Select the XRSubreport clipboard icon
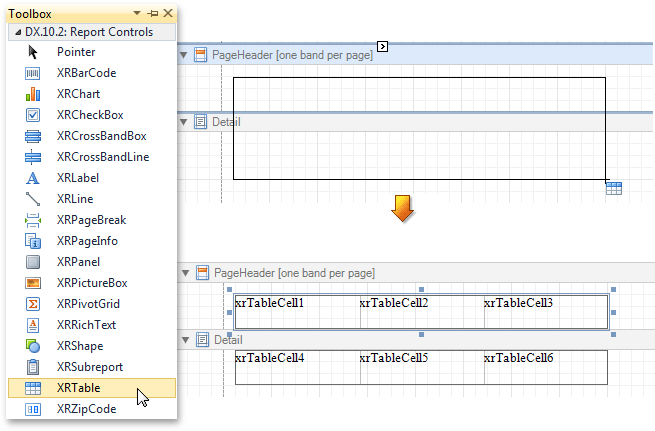The width and height of the screenshot is (655, 431). pos(33,367)
